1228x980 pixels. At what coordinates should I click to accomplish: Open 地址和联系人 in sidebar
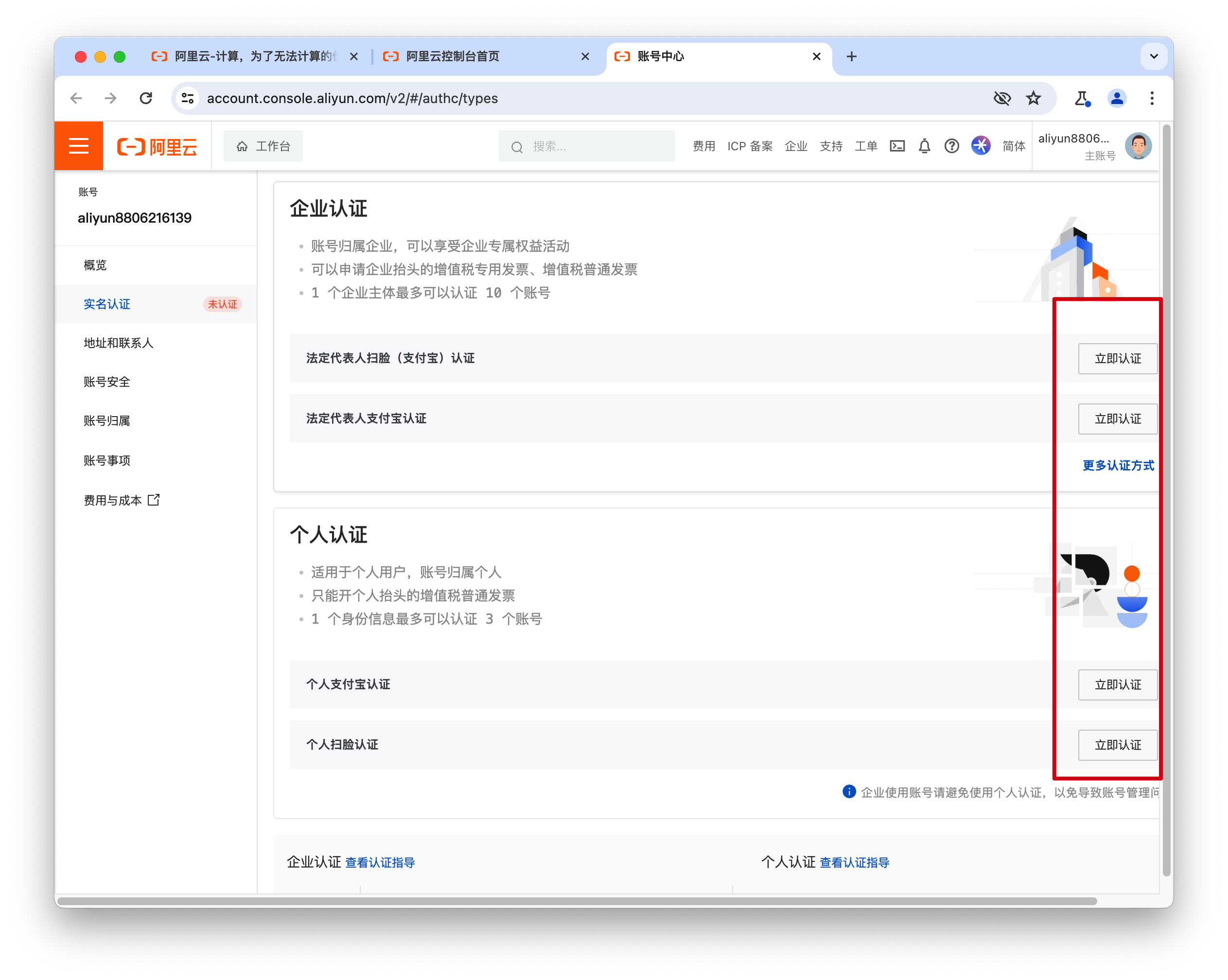coord(119,343)
